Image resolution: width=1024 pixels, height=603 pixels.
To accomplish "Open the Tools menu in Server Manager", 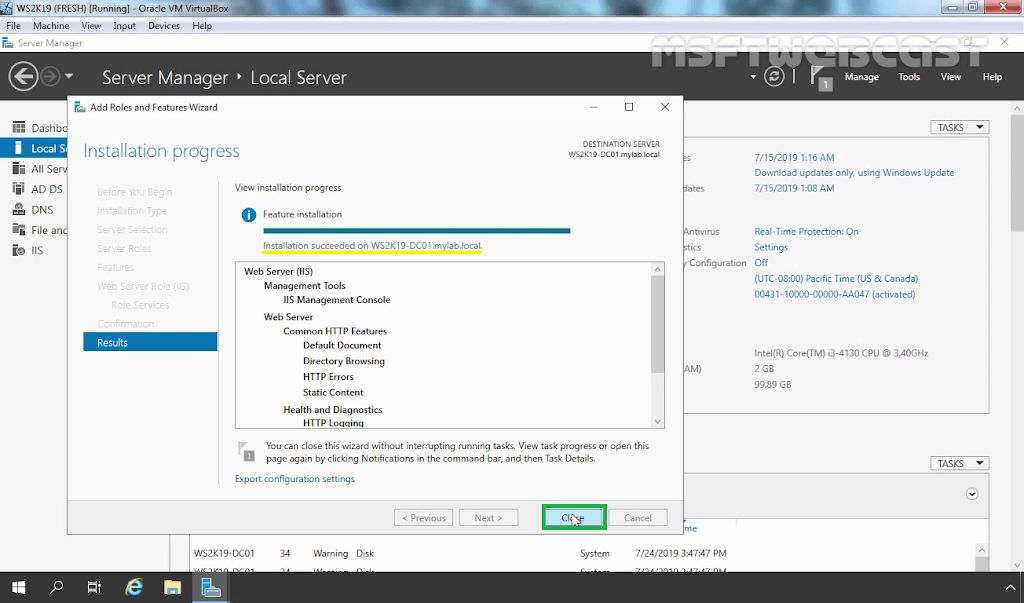I will 908,77.
